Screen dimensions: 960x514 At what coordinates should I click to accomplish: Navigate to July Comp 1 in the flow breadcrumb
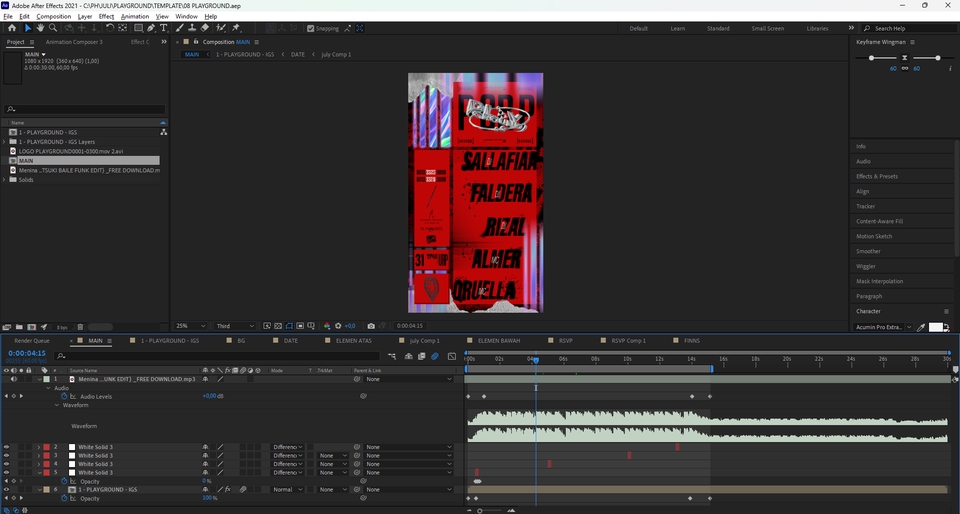336,54
